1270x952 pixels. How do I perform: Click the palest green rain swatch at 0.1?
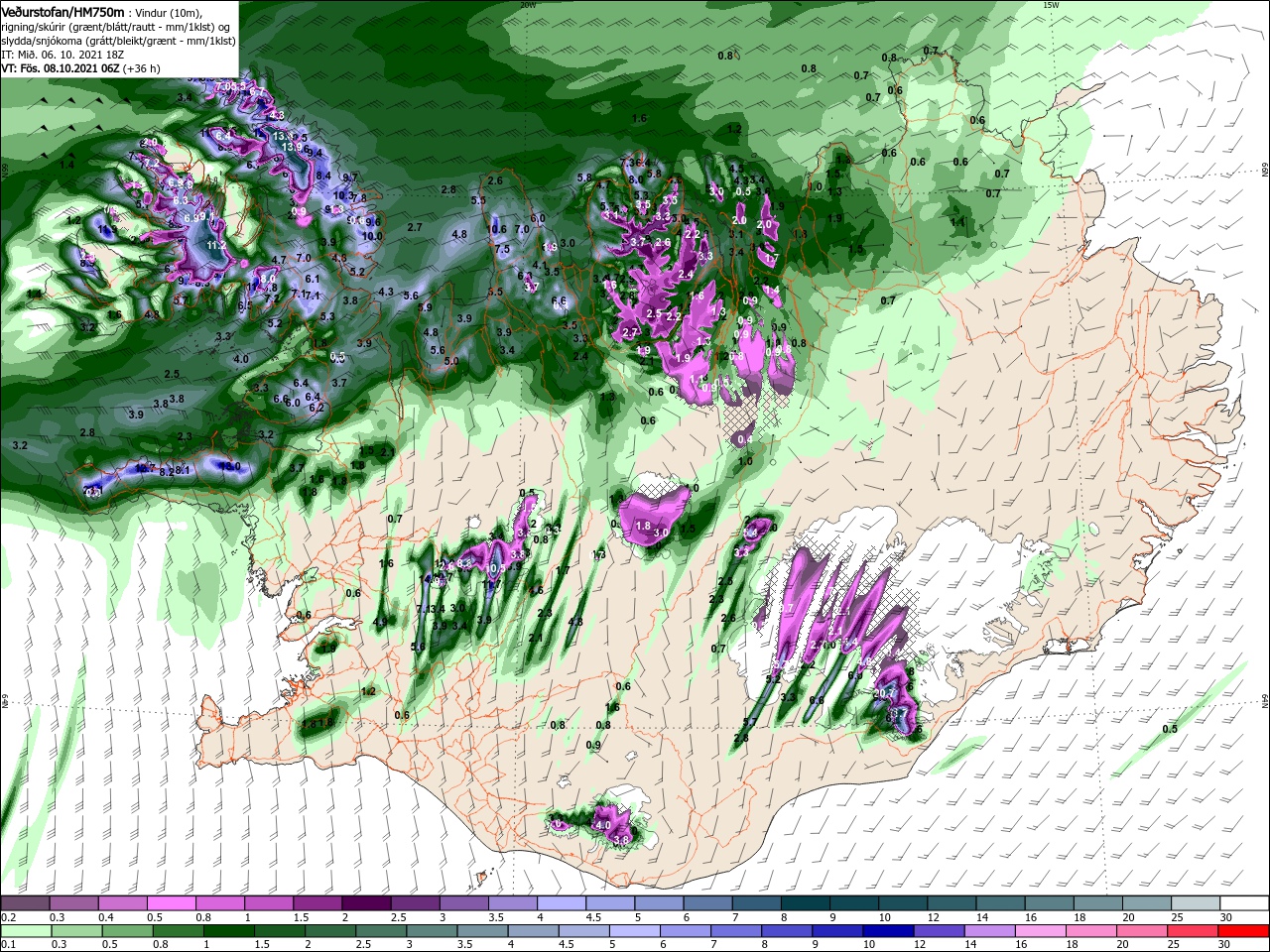pos(26,930)
